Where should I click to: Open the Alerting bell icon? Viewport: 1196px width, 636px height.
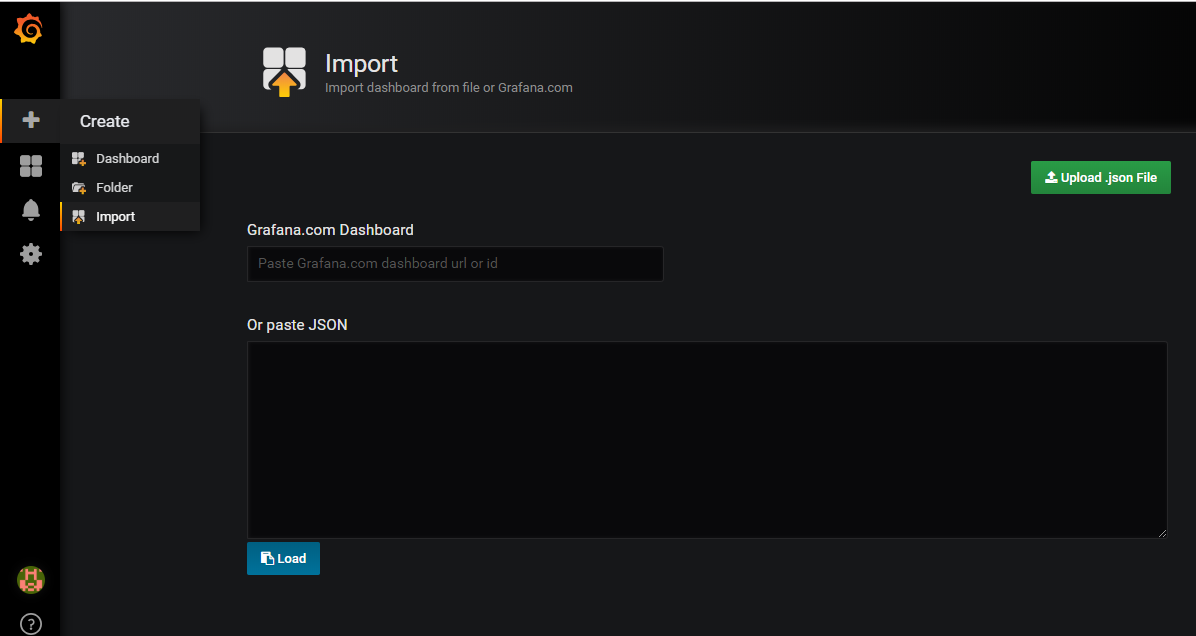coord(31,210)
